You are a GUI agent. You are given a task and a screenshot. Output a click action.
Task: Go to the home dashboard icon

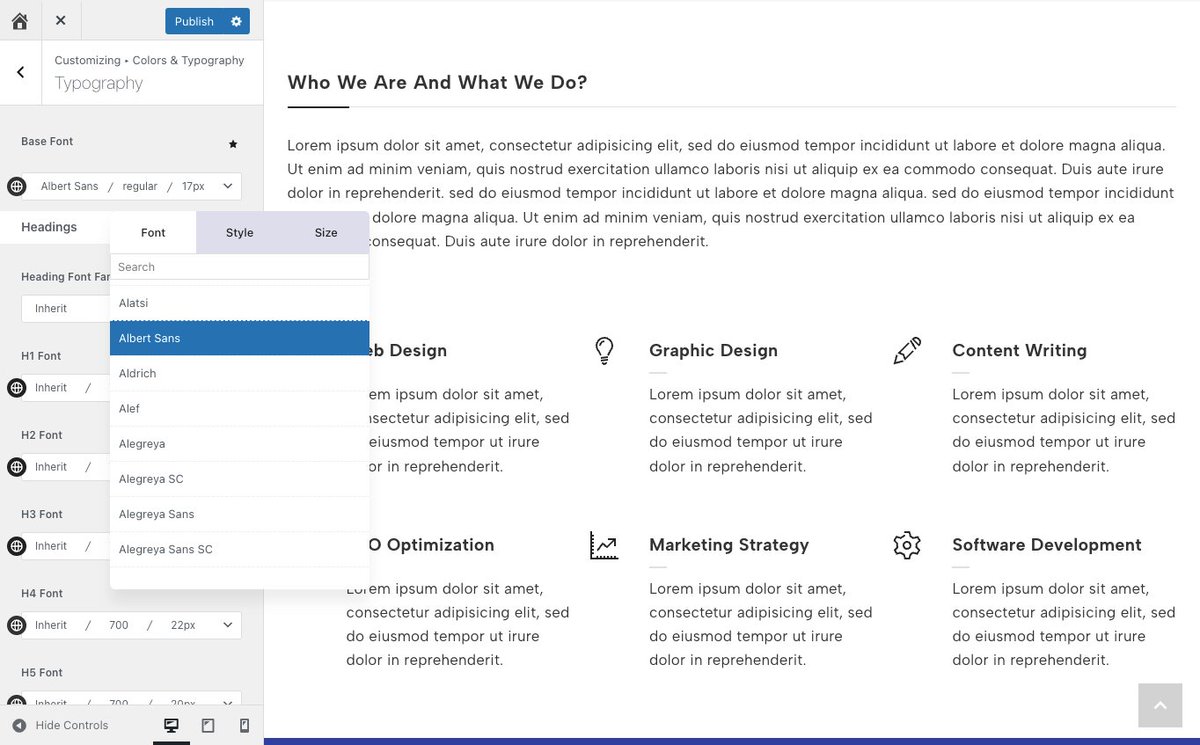(20, 20)
